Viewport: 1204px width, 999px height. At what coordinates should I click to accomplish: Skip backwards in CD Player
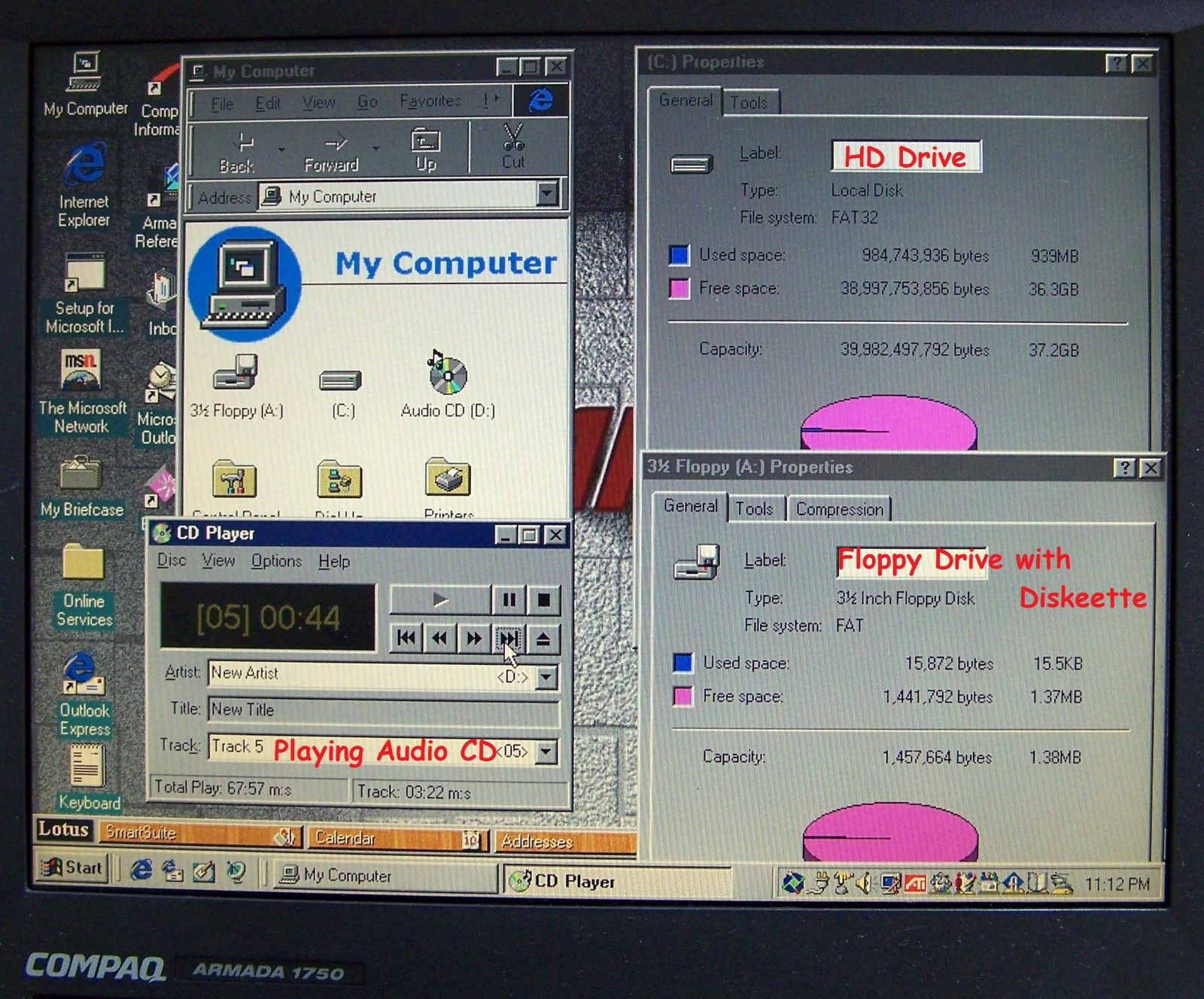pos(439,639)
